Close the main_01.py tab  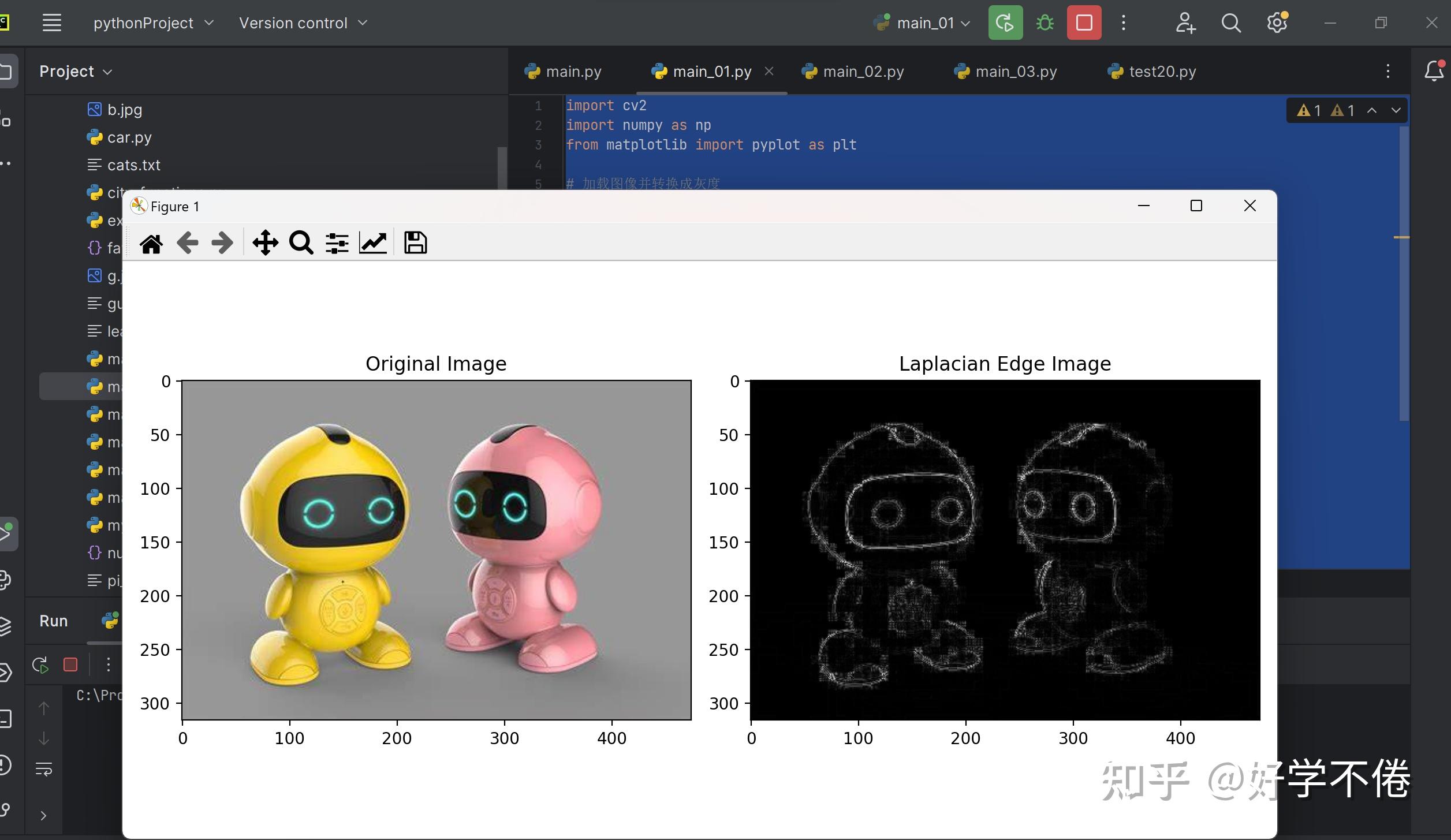[769, 71]
